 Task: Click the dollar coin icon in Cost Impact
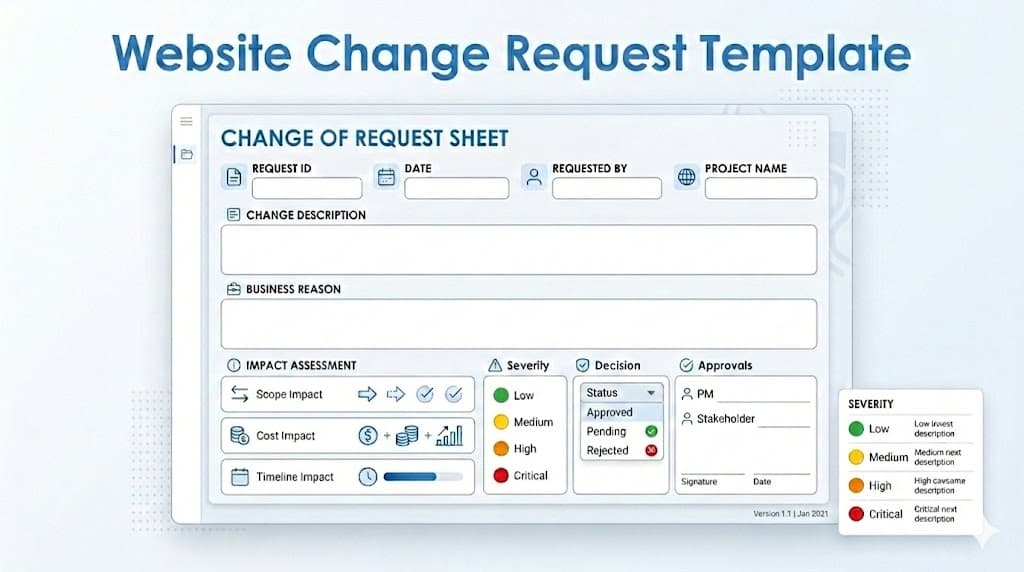368,435
